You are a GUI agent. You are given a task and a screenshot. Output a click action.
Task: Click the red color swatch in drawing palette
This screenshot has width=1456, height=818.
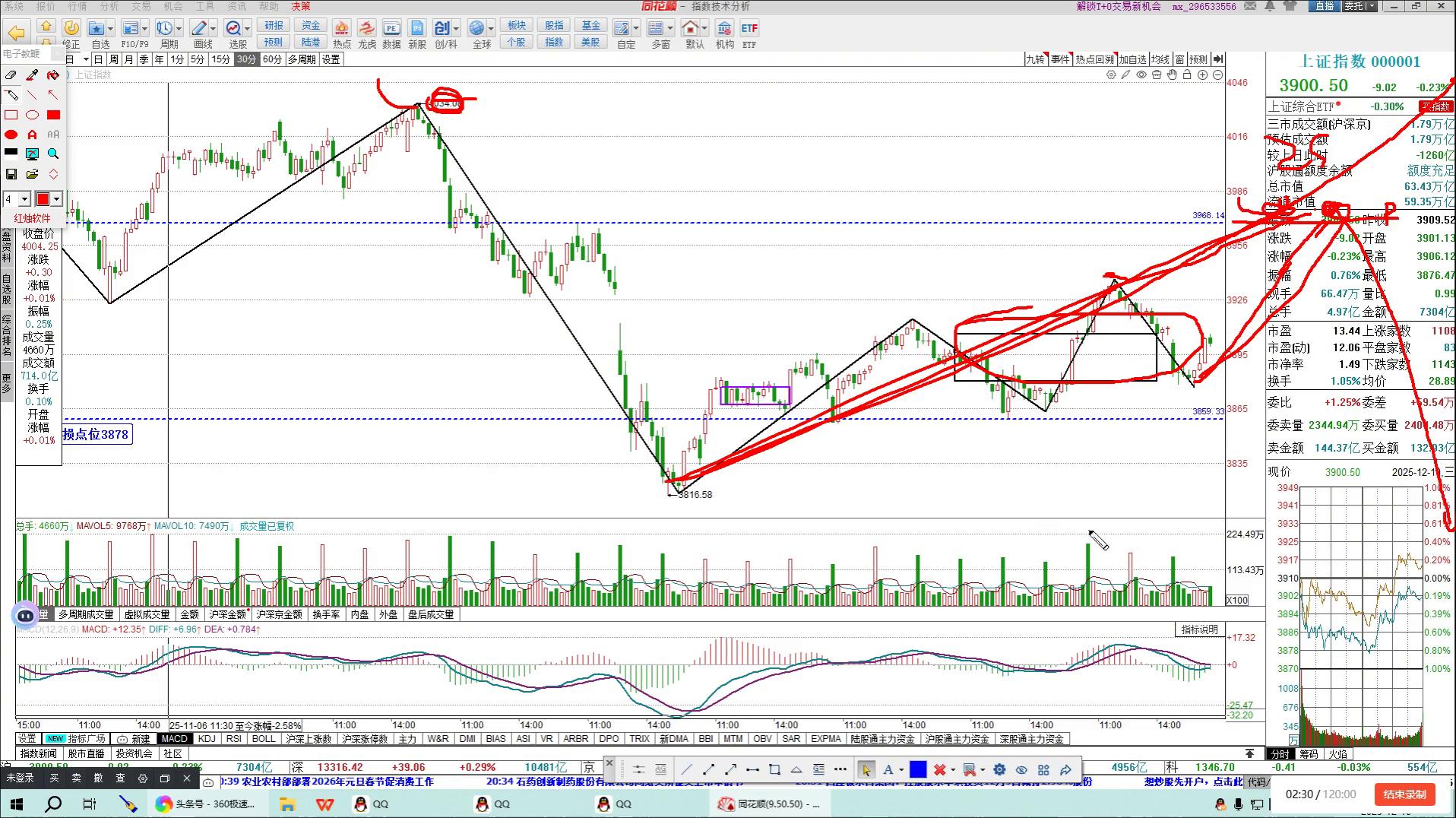click(x=43, y=199)
